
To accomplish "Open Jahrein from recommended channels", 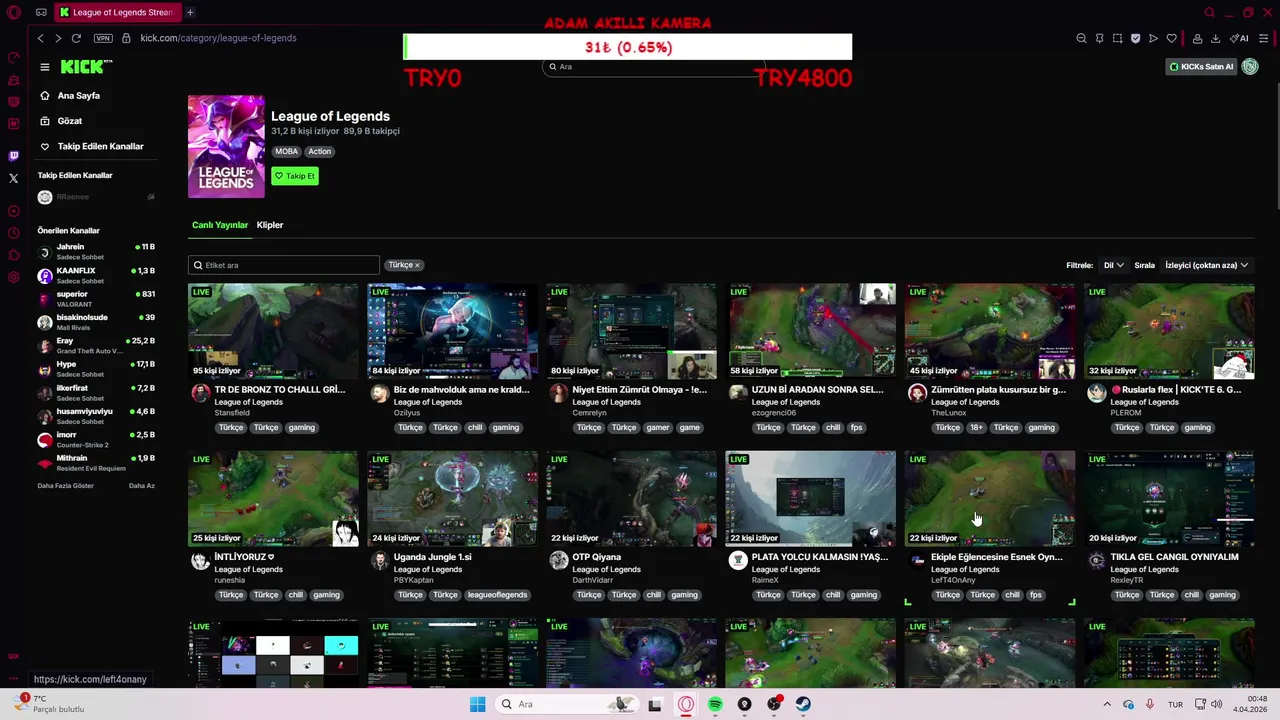I will pos(96,251).
